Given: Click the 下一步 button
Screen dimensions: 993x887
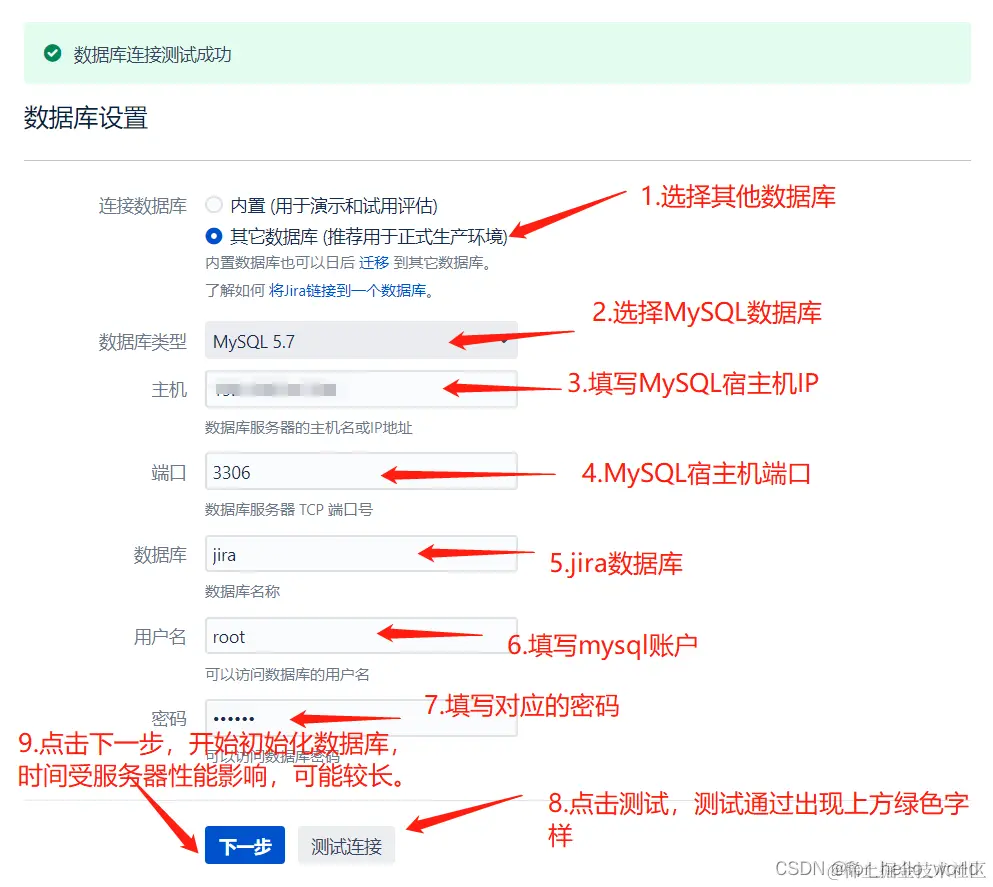Looking at the screenshot, I should point(244,844).
